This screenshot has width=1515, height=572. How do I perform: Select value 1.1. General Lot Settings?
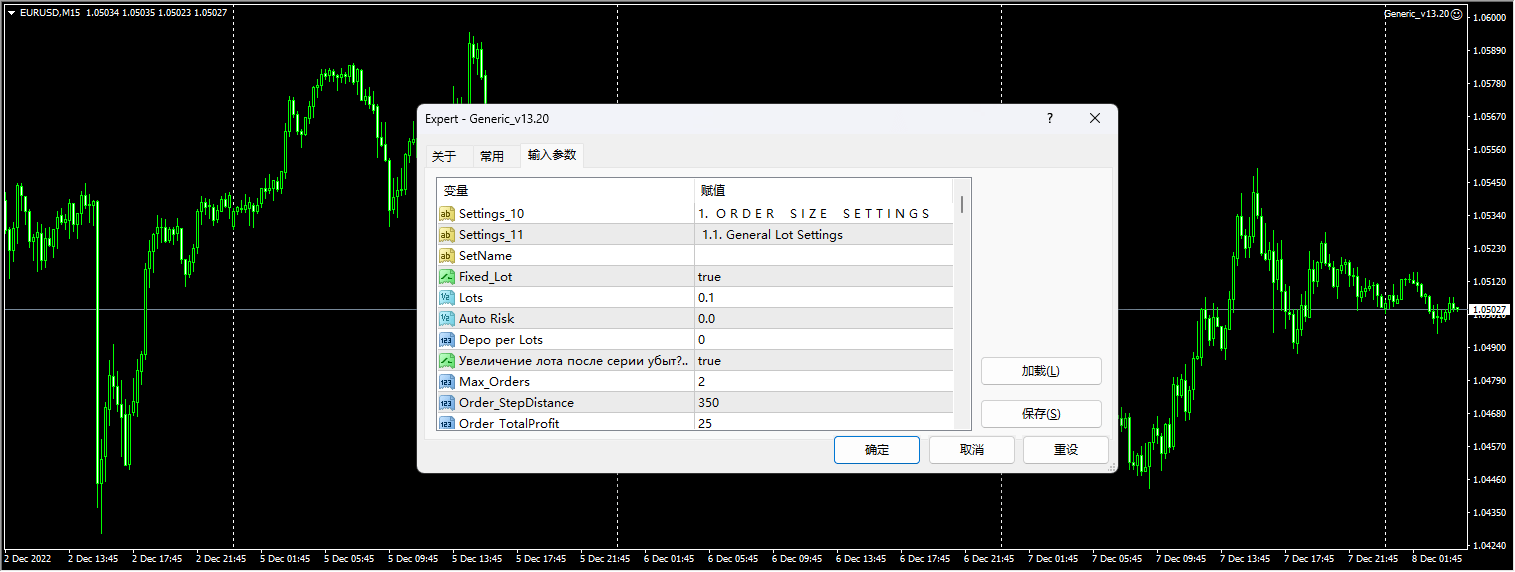click(772, 234)
